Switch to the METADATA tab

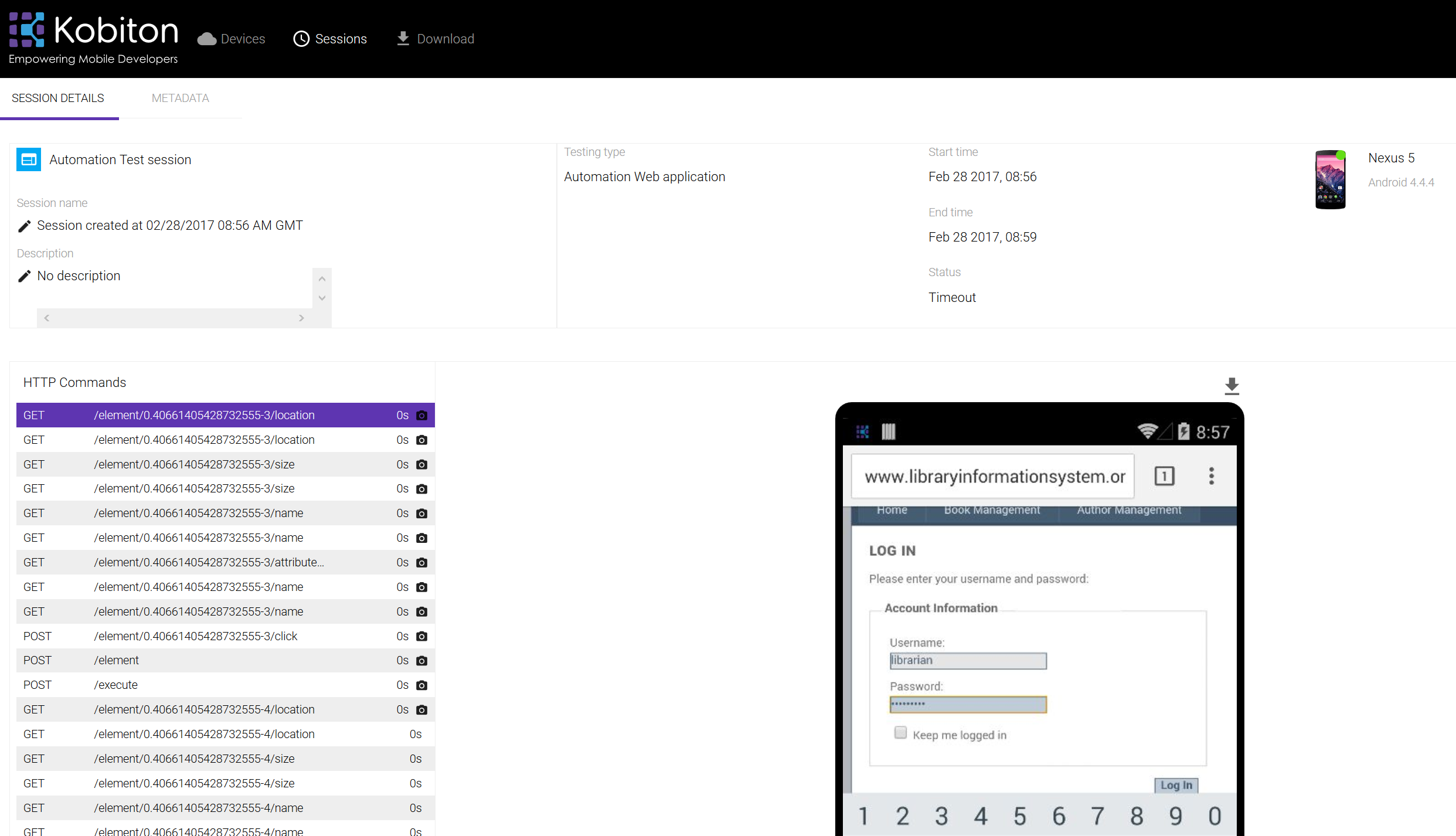(x=180, y=98)
